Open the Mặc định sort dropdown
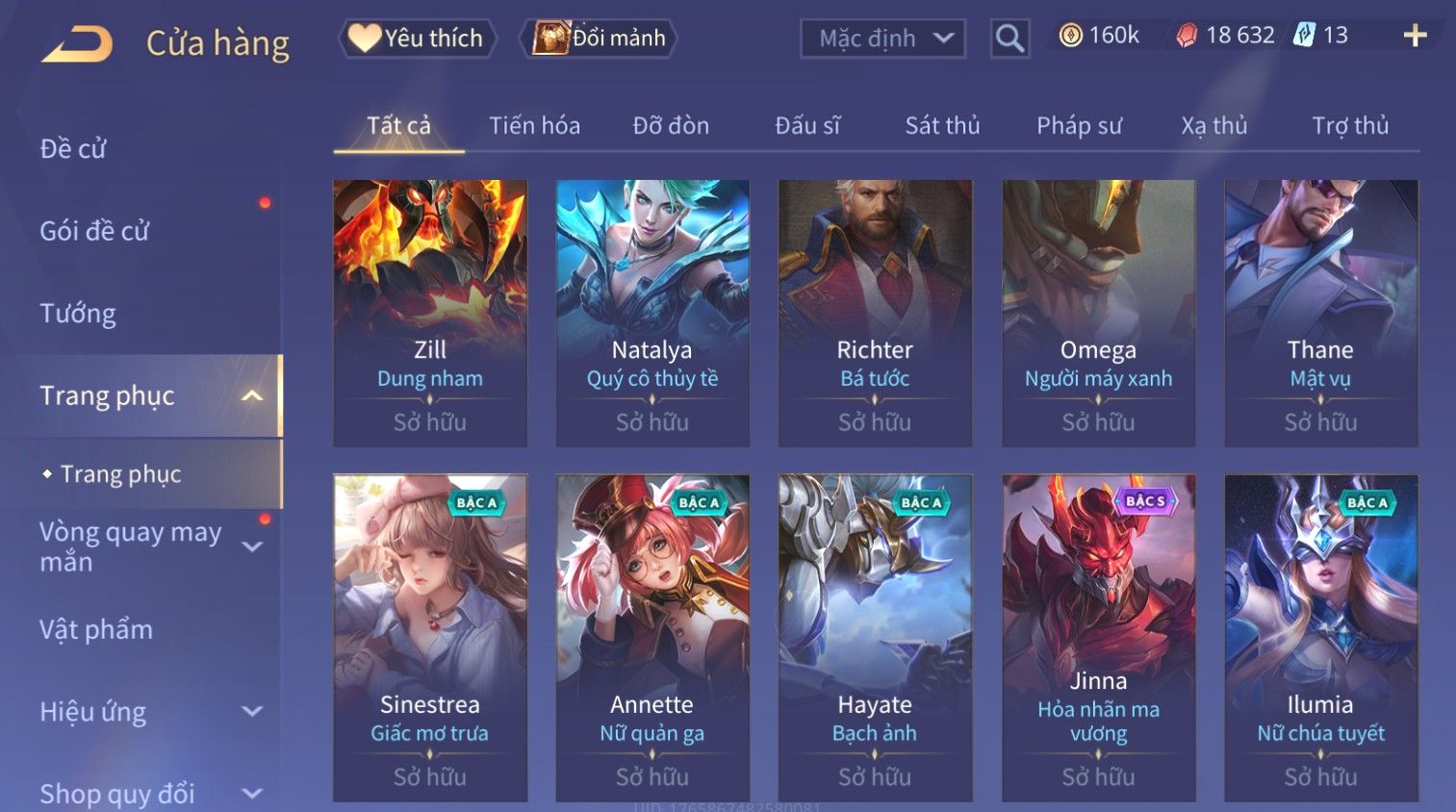This screenshot has width=1456, height=812. click(x=882, y=38)
